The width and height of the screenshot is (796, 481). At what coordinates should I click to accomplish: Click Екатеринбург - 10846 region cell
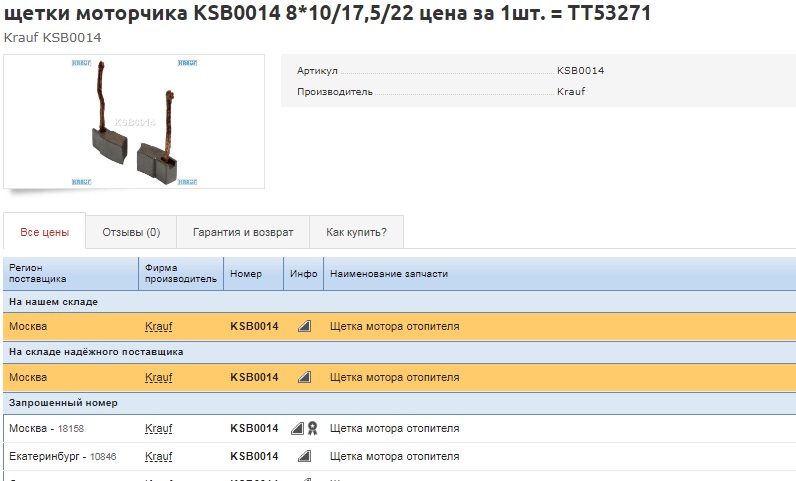pos(62,456)
